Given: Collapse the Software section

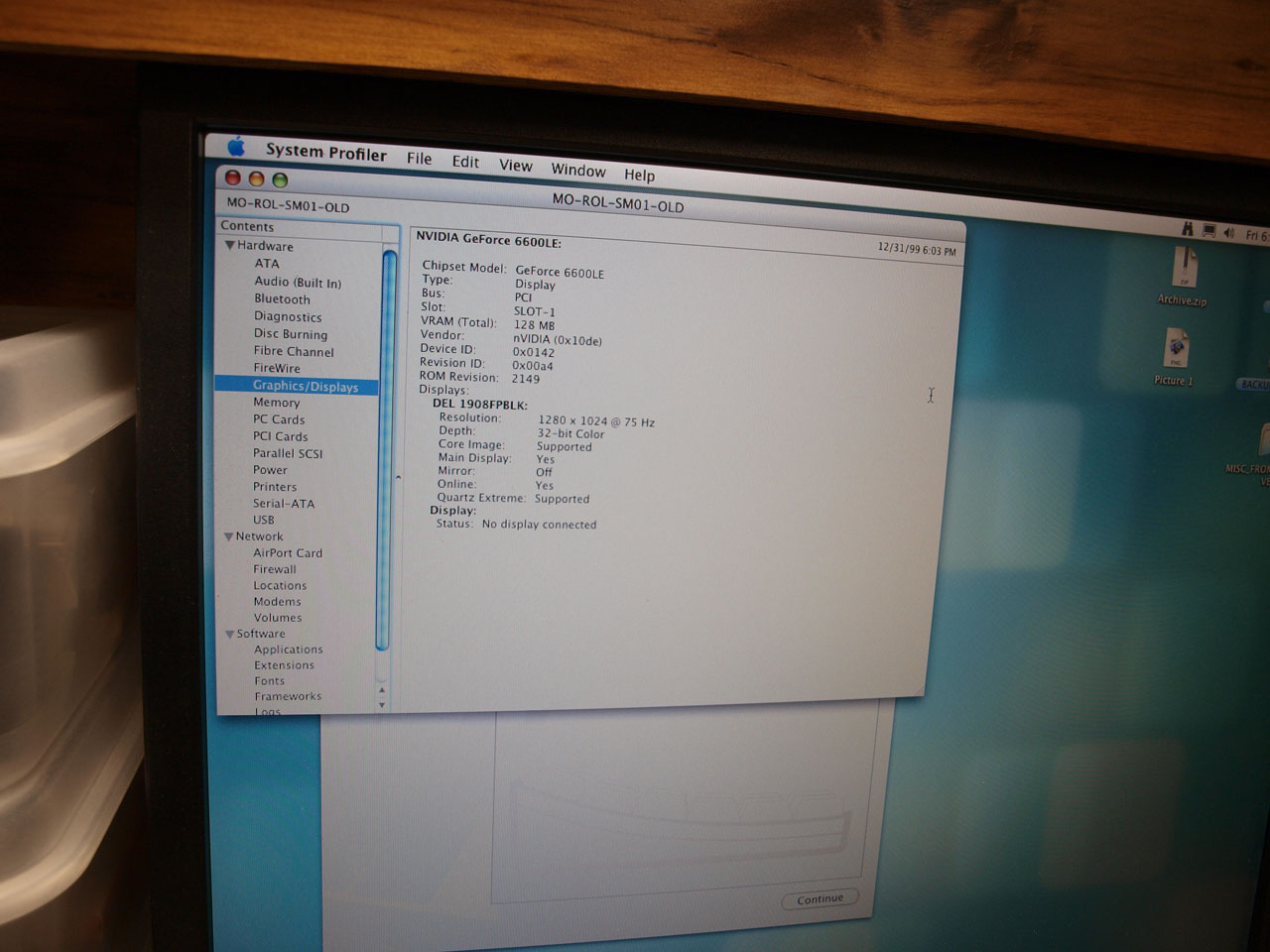Looking at the screenshot, I should tap(230, 634).
